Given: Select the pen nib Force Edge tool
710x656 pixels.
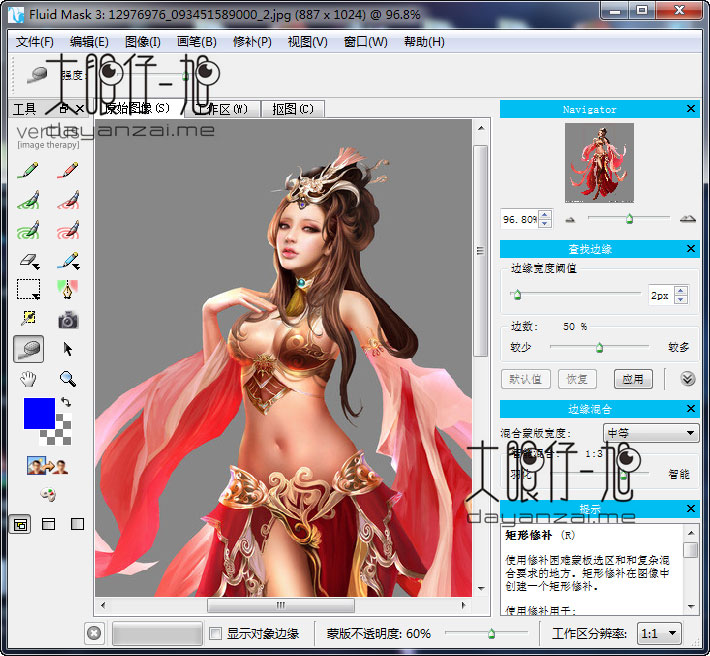Looking at the screenshot, I should point(68,289).
